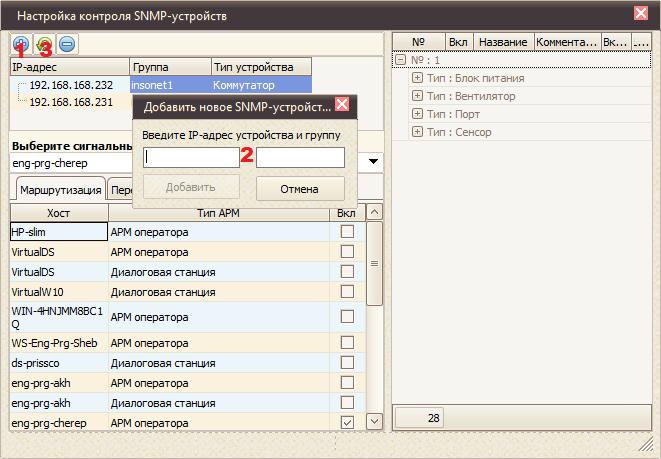Click the № column header
The height and width of the screenshot is (459, 661).
tap(419, 42)
